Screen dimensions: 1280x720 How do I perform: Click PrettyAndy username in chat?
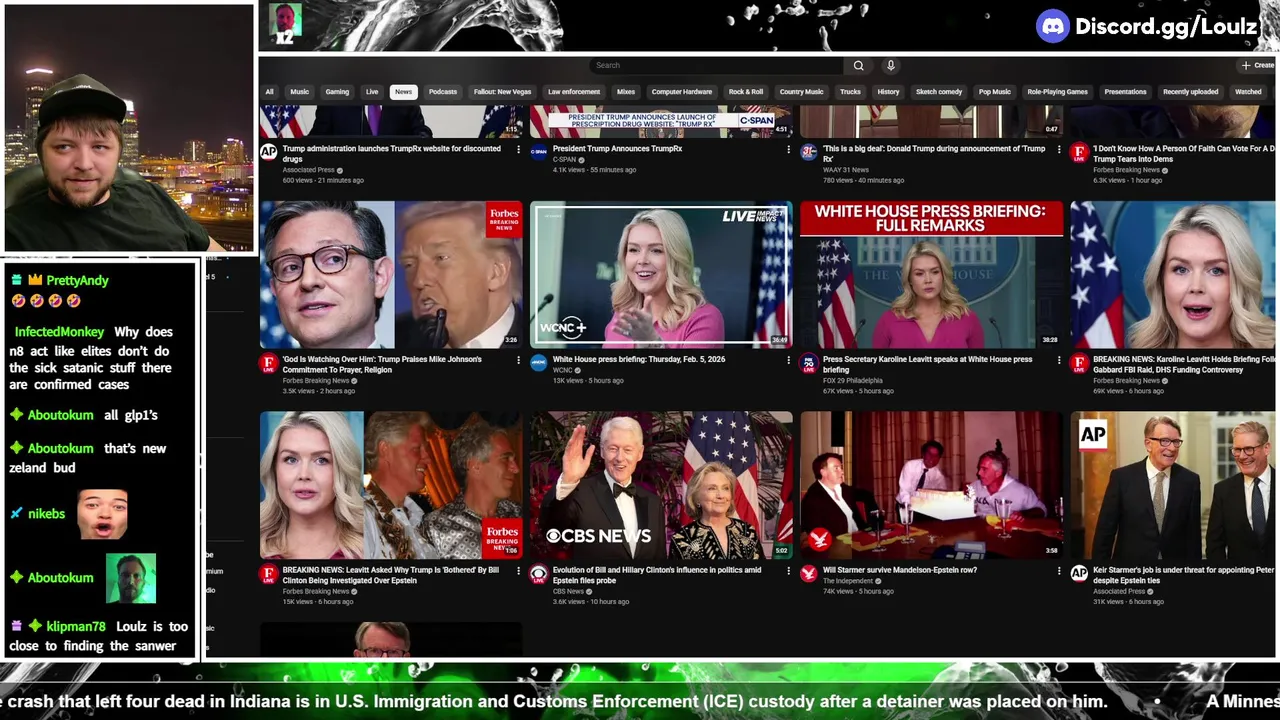(77, 281)
